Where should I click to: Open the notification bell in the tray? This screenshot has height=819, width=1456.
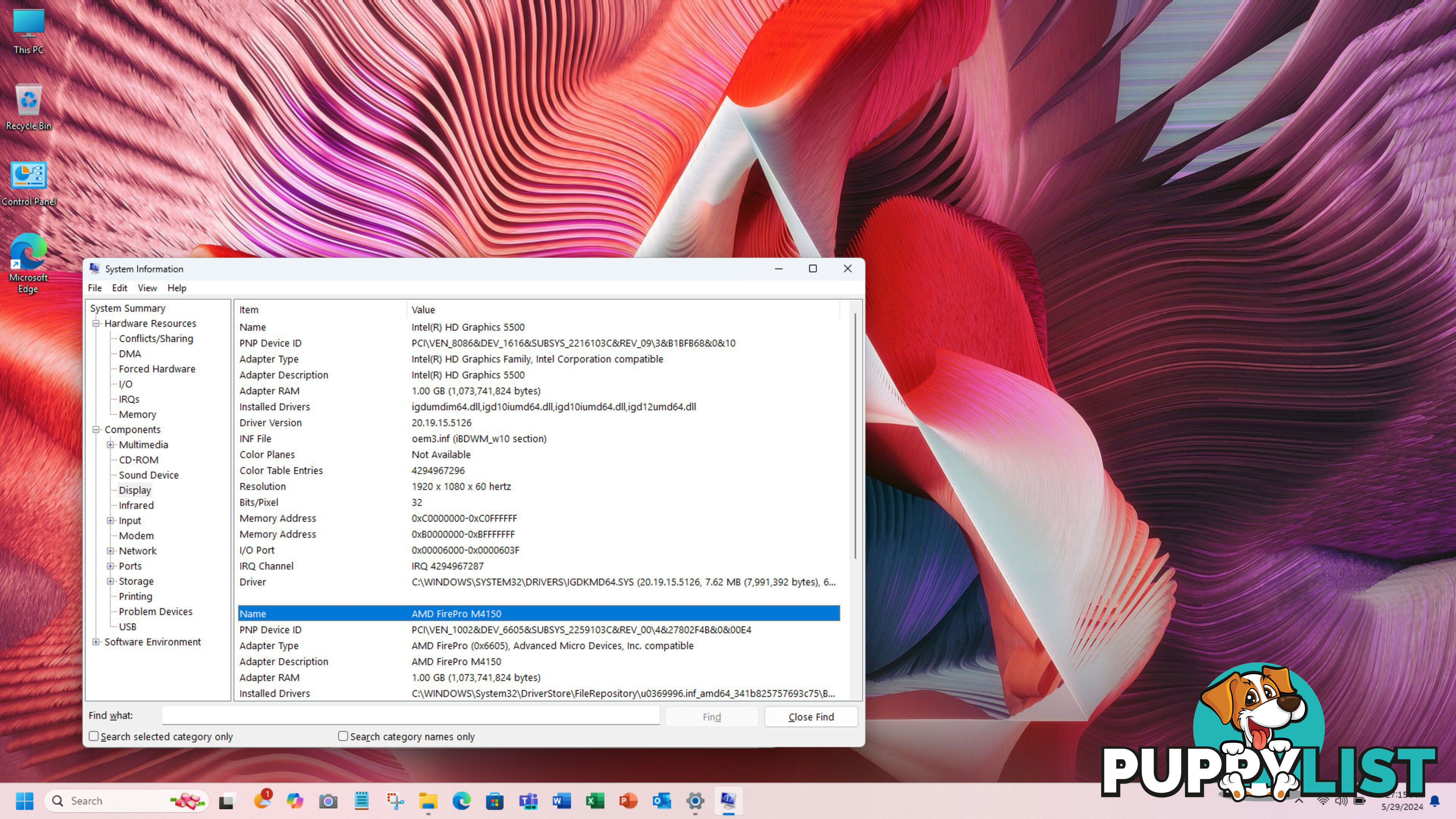[x=1434, y=800]
